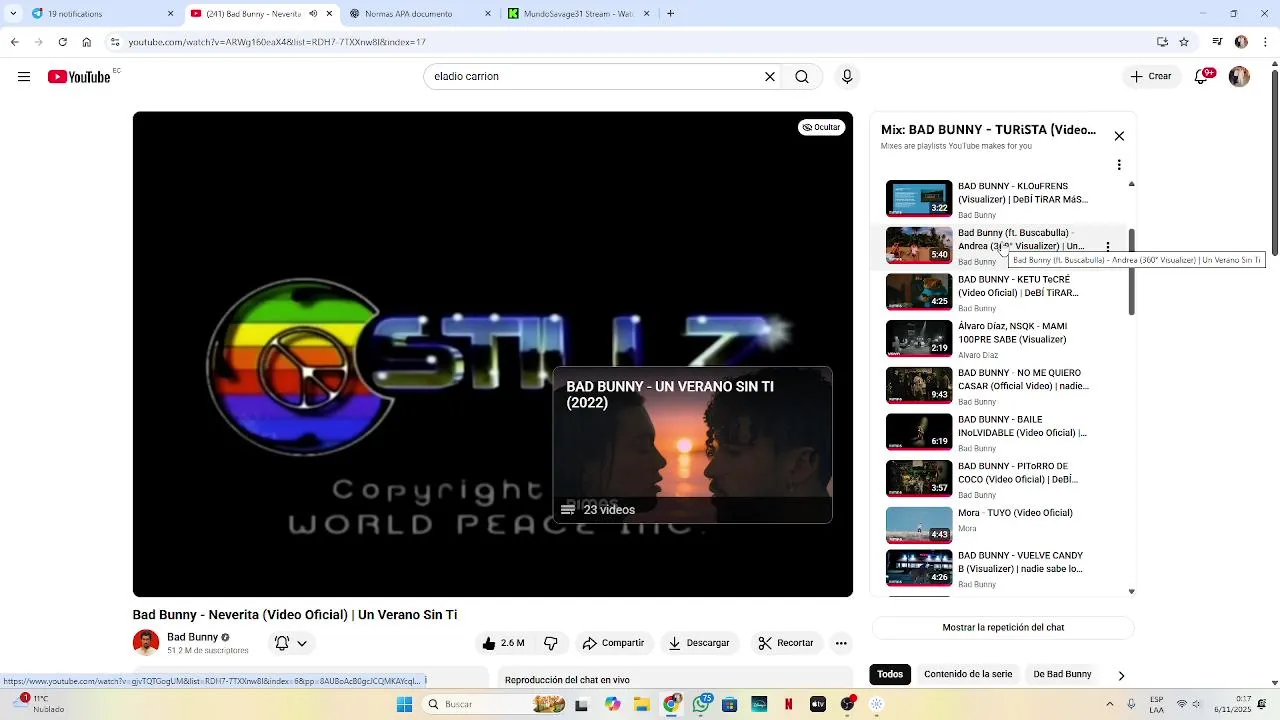Open the Windows Start menu
The height and width of the screenshot is (720, 1280).
[404, 704]
